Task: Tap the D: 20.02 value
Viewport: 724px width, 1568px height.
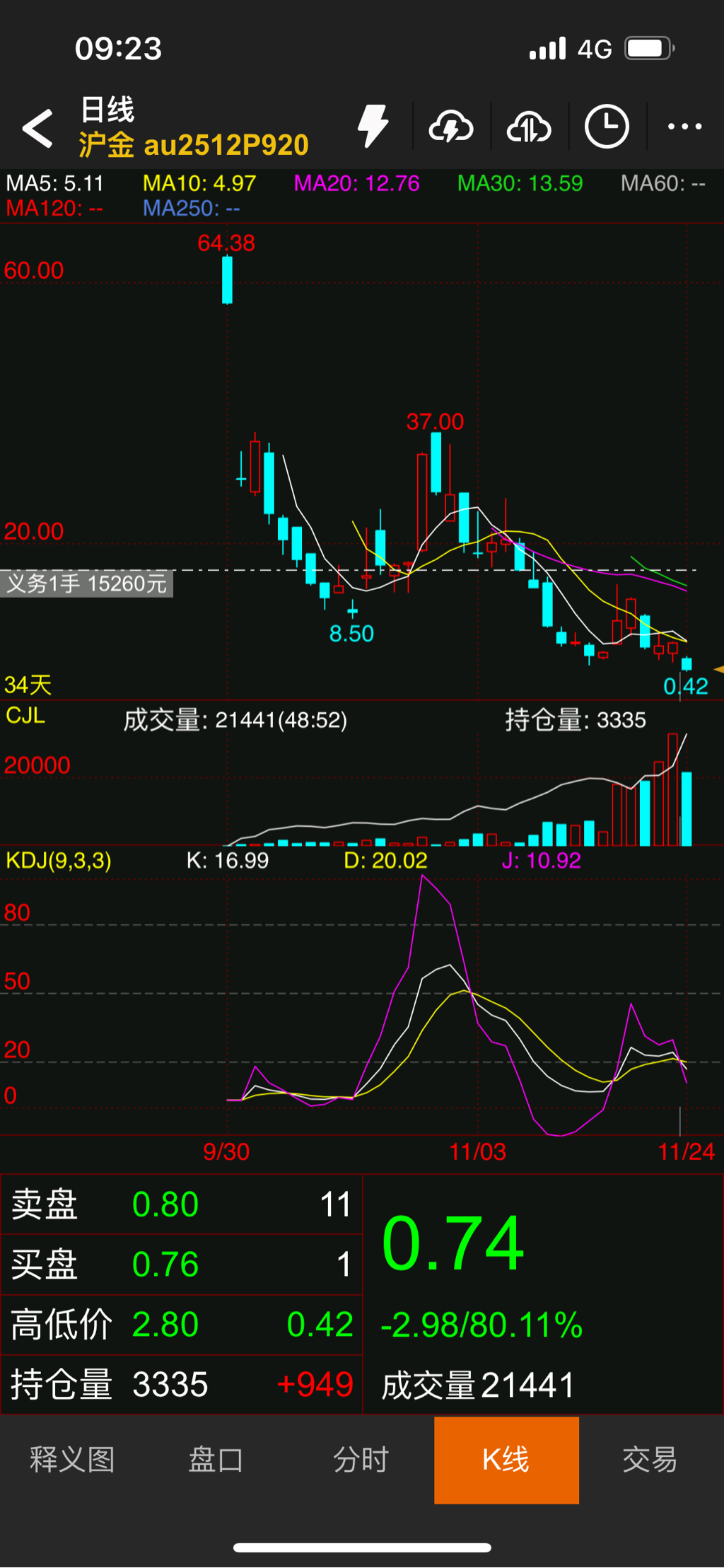Action: pyautogui.click(x=385, y=861)
